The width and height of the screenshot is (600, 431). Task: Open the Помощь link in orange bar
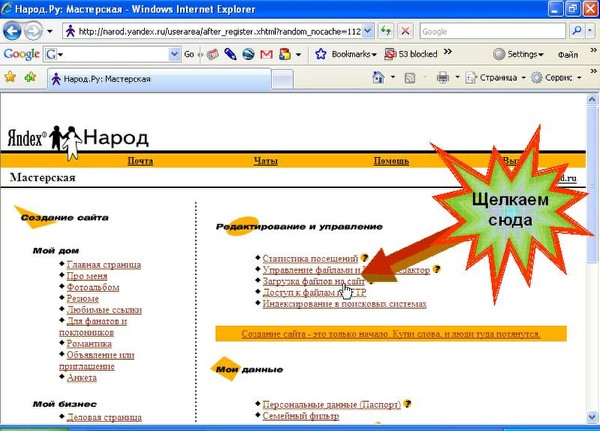pyautogui.click(x=391, y=161)
